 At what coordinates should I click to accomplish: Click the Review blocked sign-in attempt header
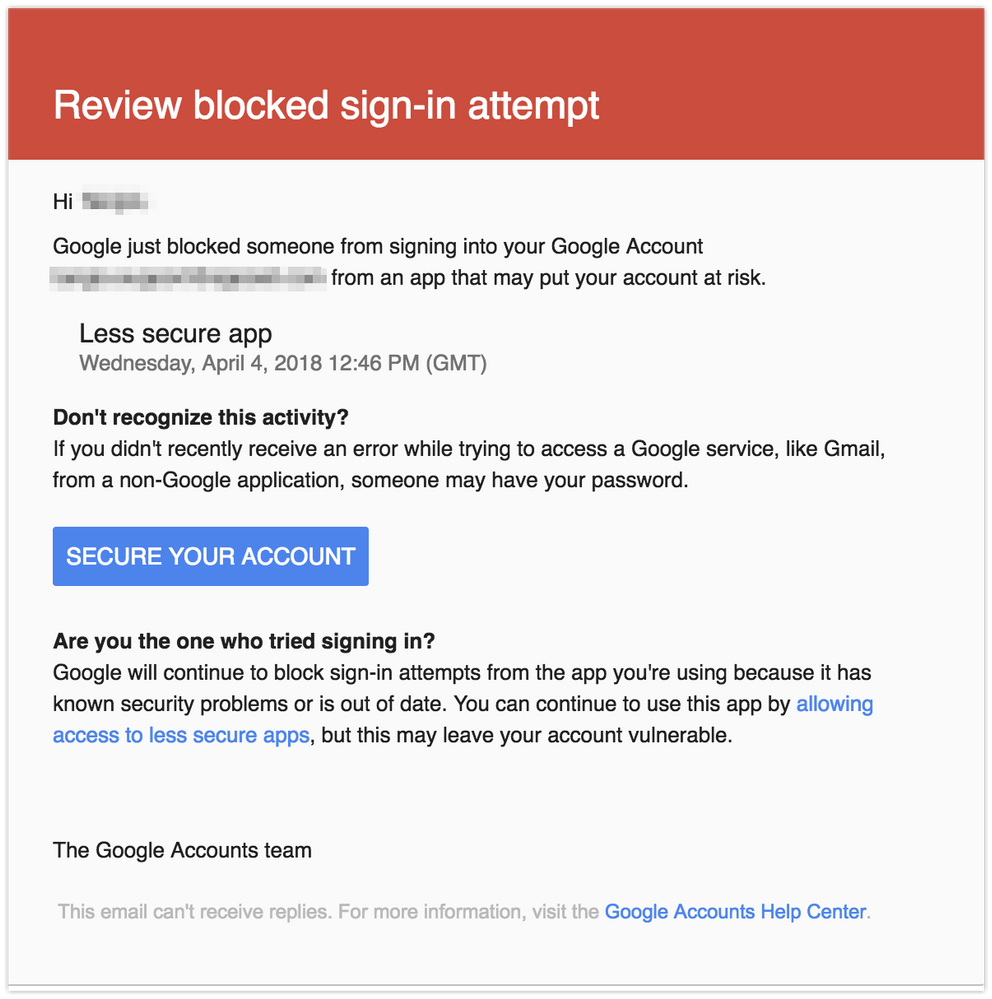[x=326, y=104]
